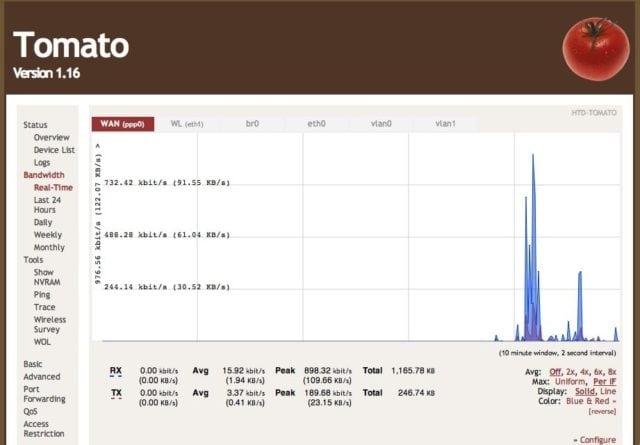Screen dimensions: 640x445
Task: Set averaging to 4x
Action: coord(584,372)
